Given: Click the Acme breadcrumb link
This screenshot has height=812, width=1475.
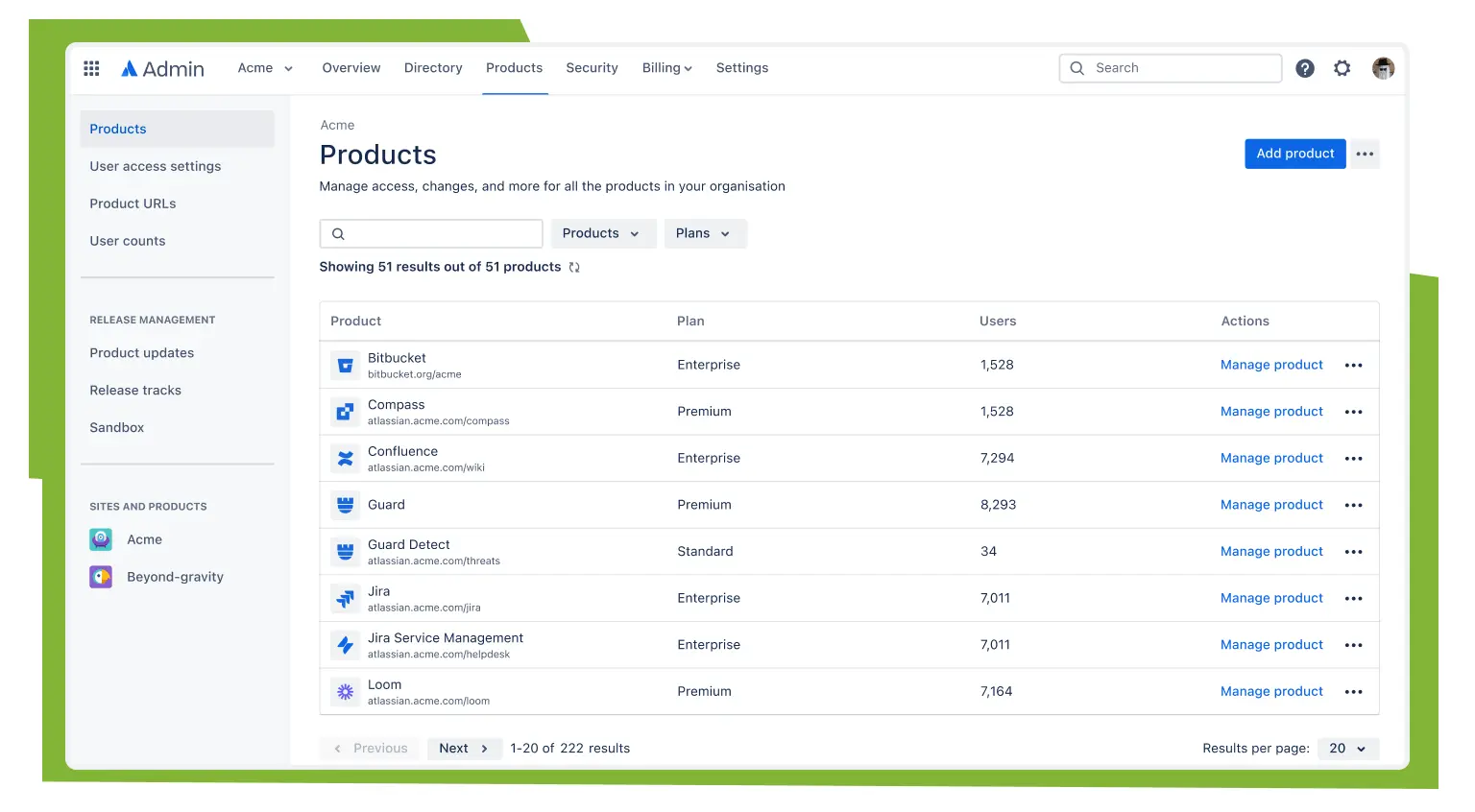Looking at the screenshot, I should pyautogui.click(x=337, y=126).
